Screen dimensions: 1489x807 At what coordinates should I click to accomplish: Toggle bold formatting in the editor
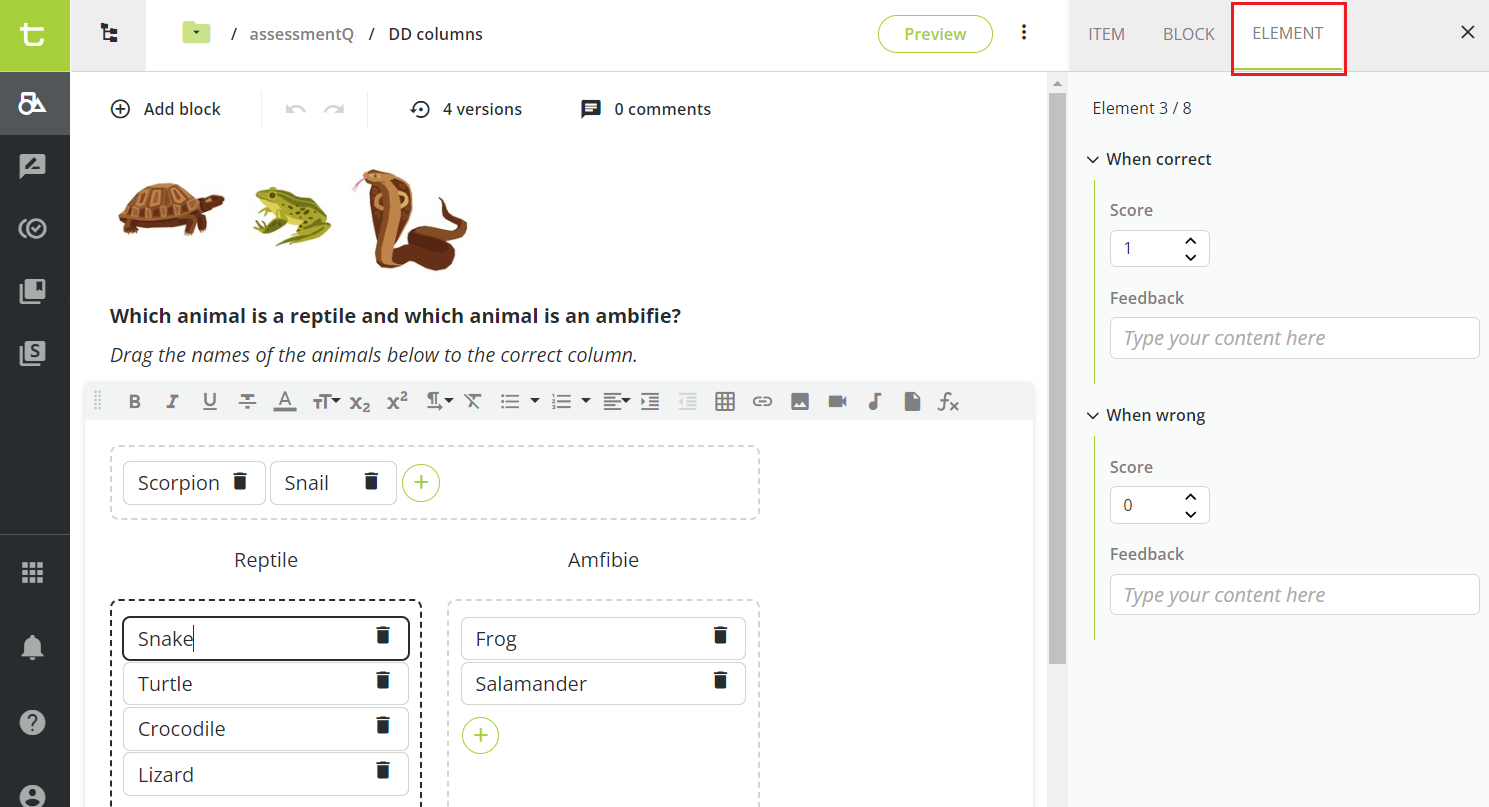pos(135,401)
